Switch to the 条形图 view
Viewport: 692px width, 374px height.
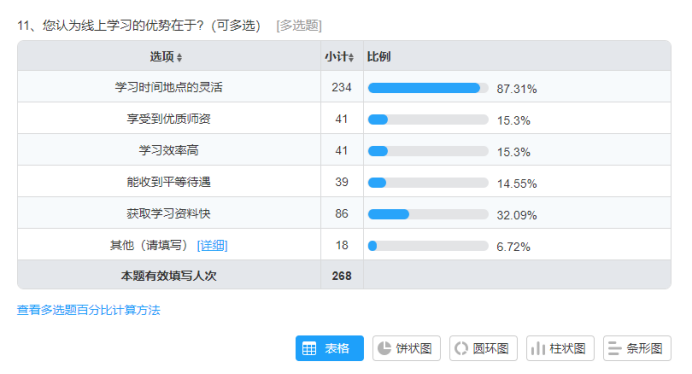[x=637, y=348]
